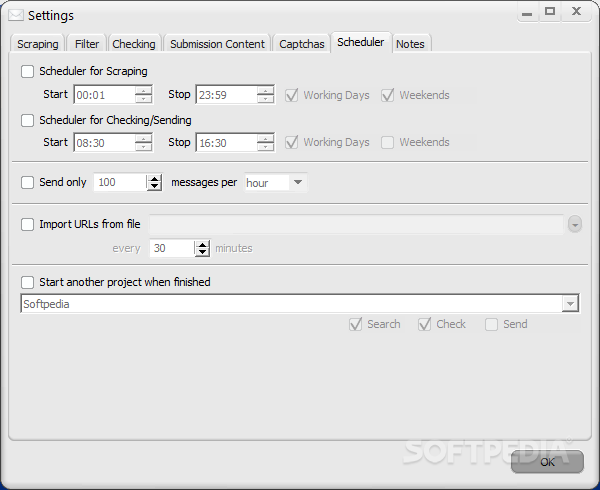Select the Scheduler tab
Viewport: 600px width, 490px height.
pos(360,42)
